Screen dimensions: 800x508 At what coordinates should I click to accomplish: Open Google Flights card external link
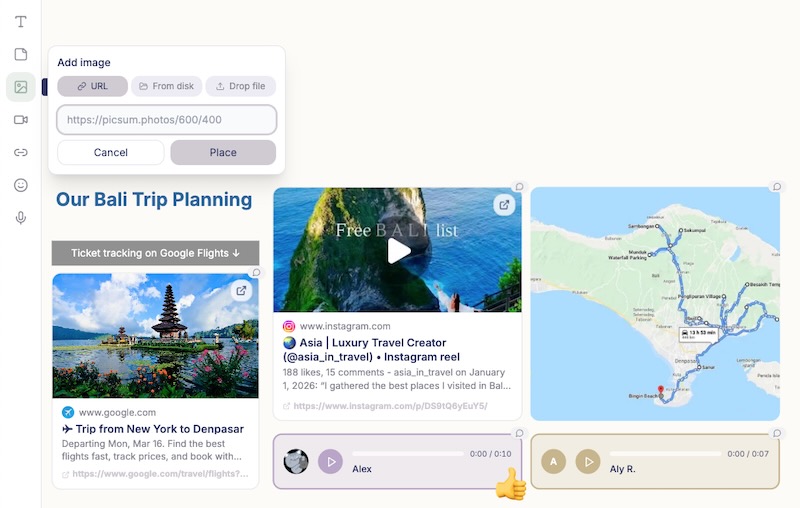(x=241, y=291)
